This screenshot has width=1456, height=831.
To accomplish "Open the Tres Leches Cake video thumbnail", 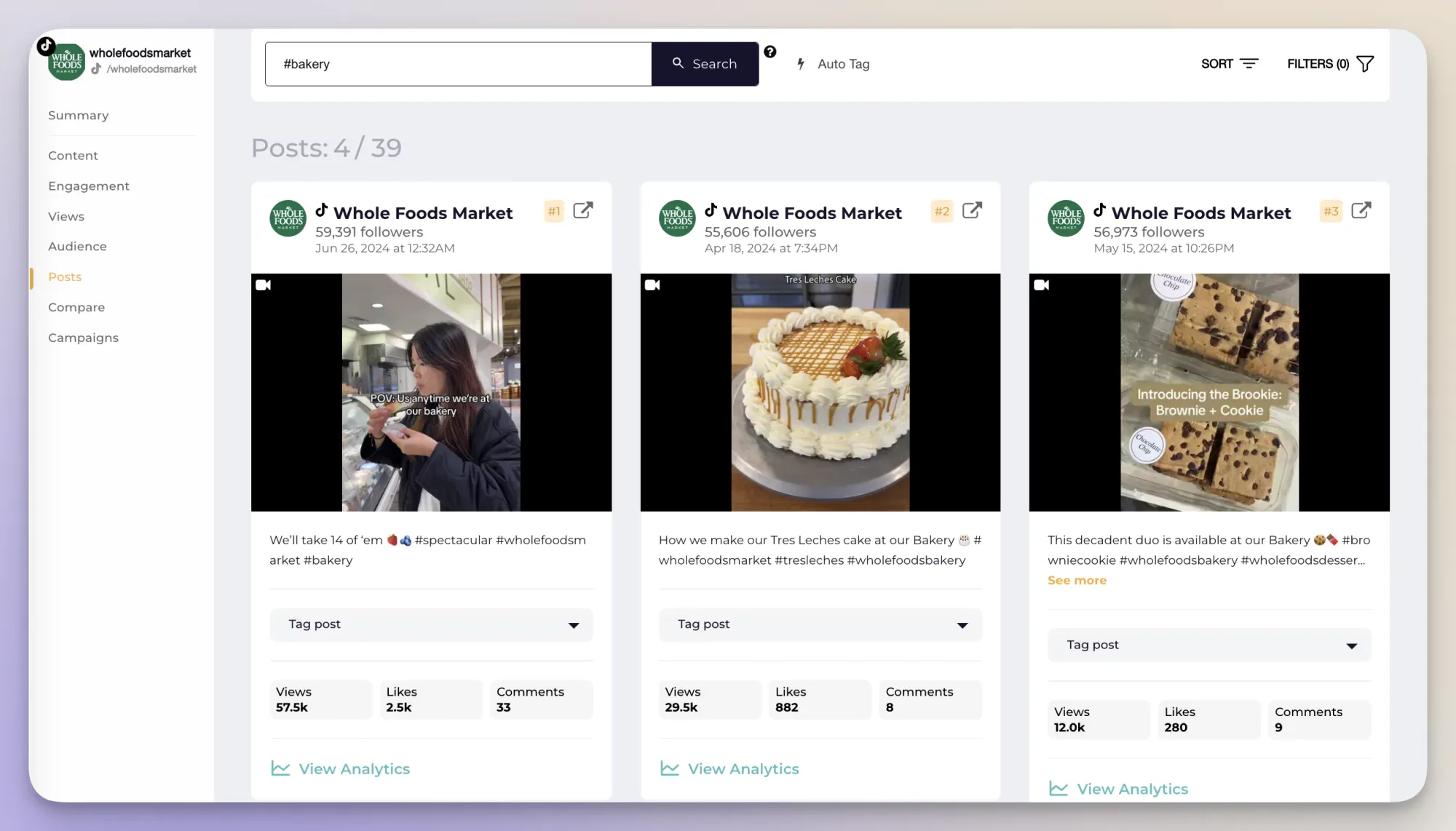I will [x=820, y=392].
